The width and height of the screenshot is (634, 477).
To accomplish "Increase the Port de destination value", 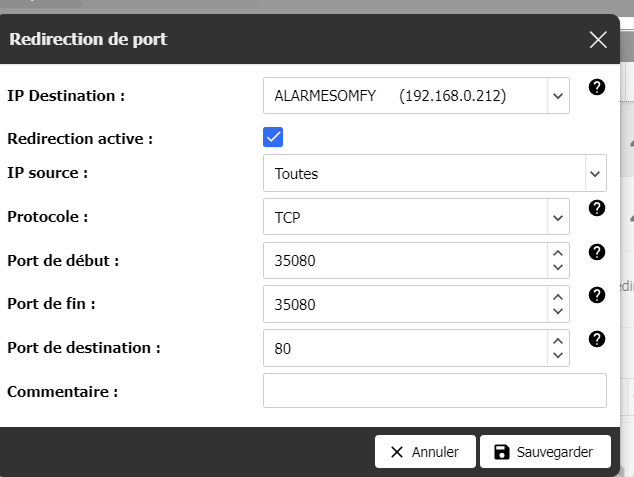I will [558, 341].
